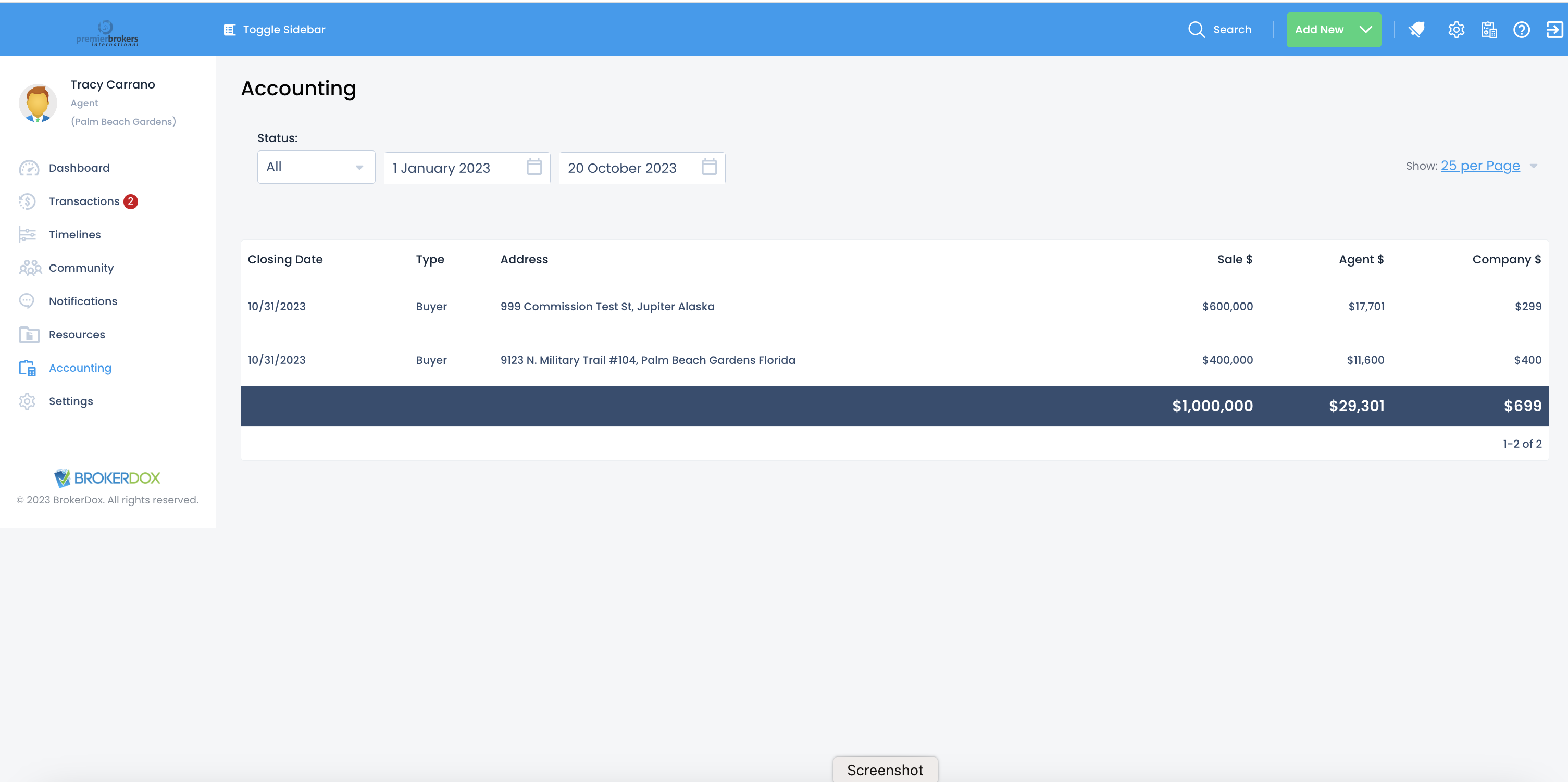Click Tracy Carrano's avatar picture
Image resolution: width=1568 pixels, height=782 pixels.
point(38,103)
